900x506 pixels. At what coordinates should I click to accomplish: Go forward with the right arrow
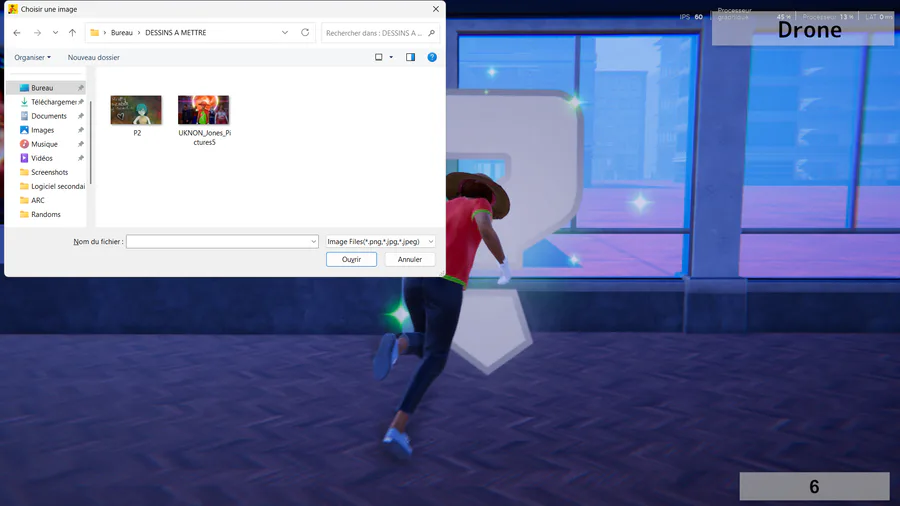[x=37, y=33]
